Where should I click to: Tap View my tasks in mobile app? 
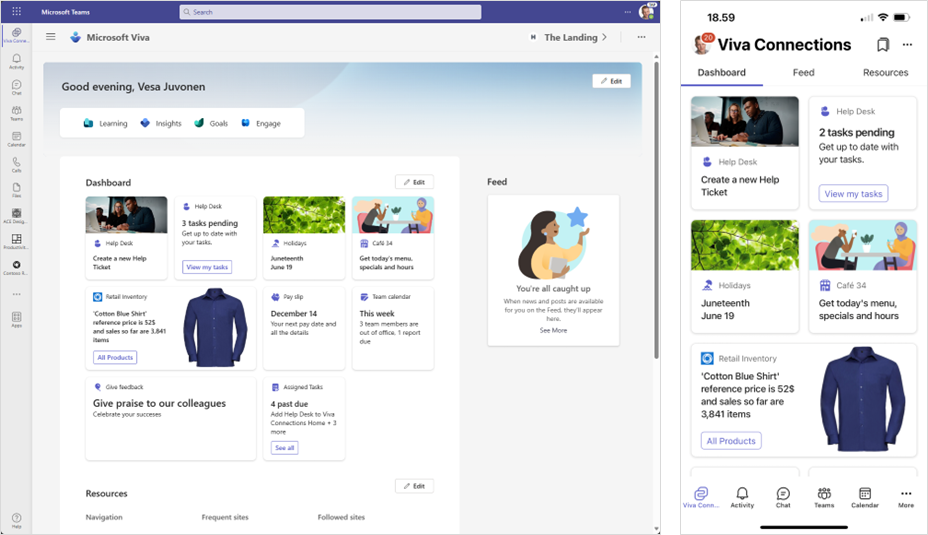click(853, 194)
